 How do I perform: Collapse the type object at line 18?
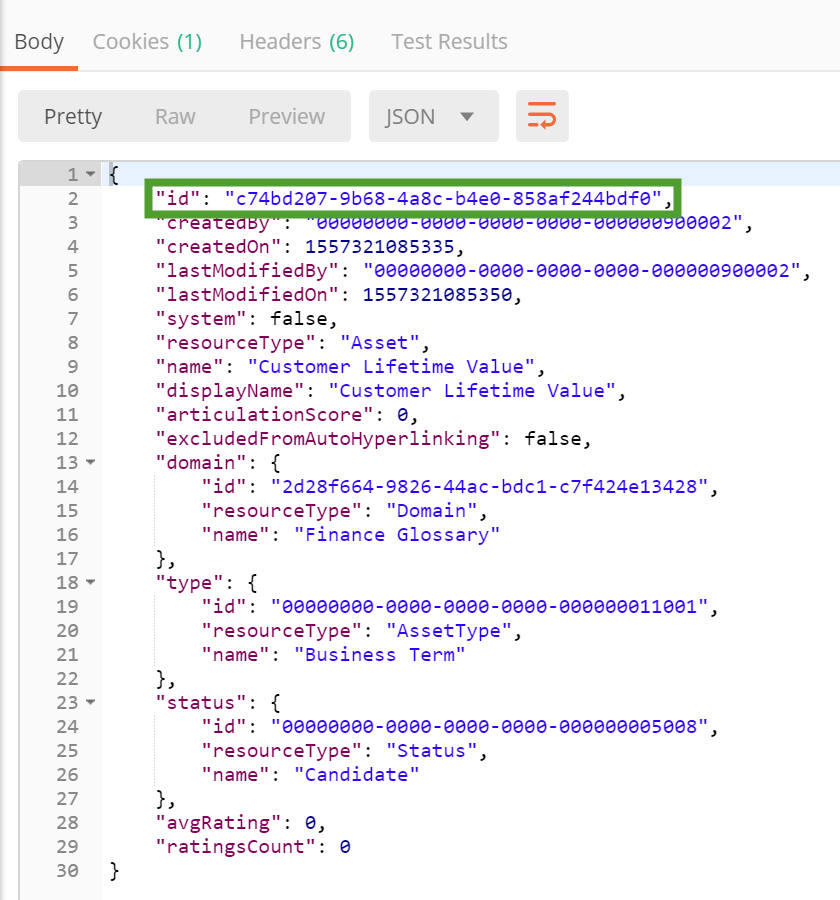coord(91,582)
